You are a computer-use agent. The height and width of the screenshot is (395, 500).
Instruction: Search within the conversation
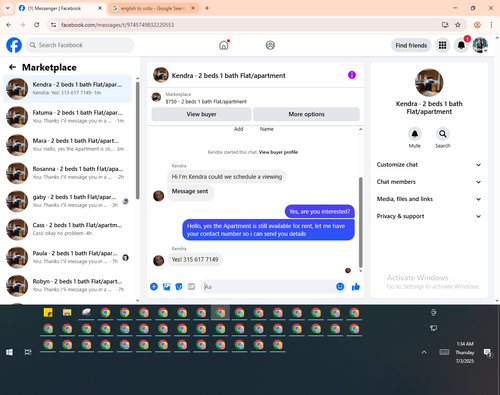tap(443, 134)
